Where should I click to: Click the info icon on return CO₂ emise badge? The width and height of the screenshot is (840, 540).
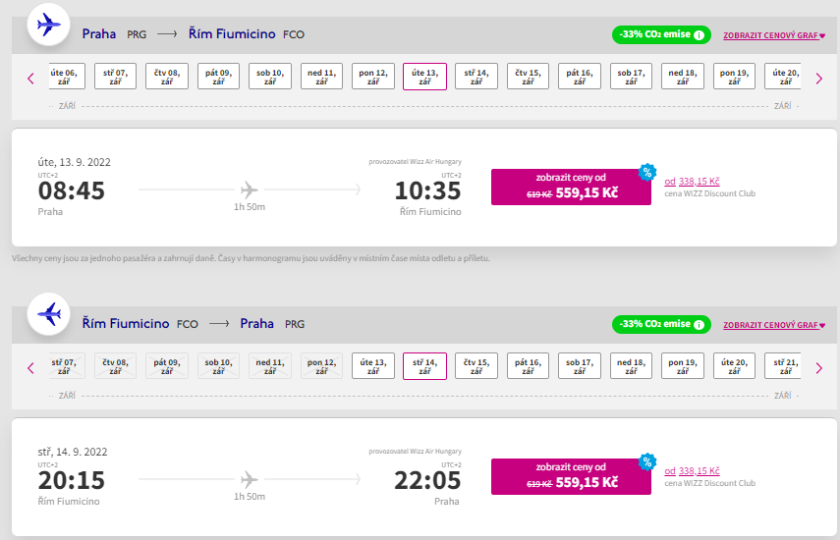click(699, 324)
